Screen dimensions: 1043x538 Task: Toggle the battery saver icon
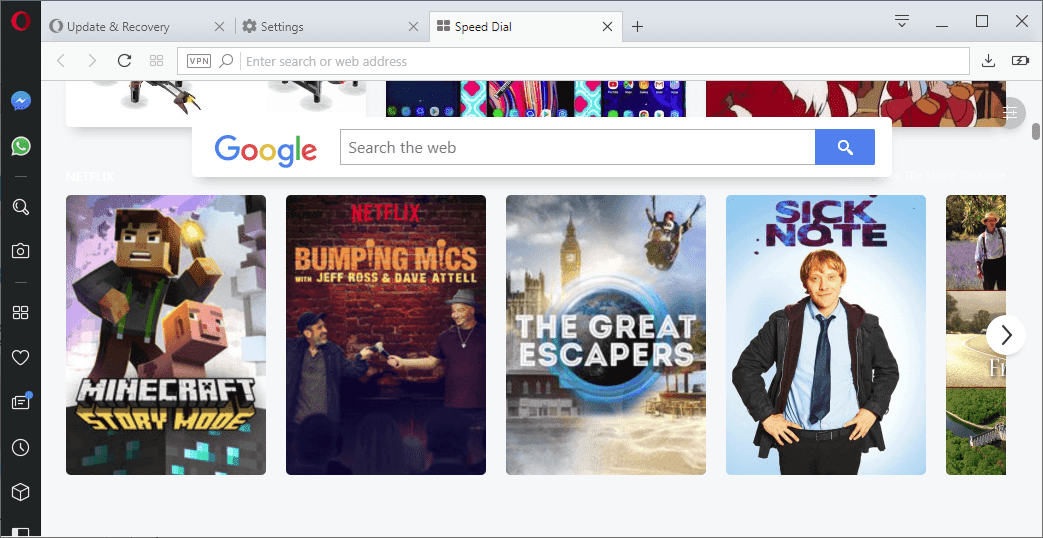point(1020,61)
